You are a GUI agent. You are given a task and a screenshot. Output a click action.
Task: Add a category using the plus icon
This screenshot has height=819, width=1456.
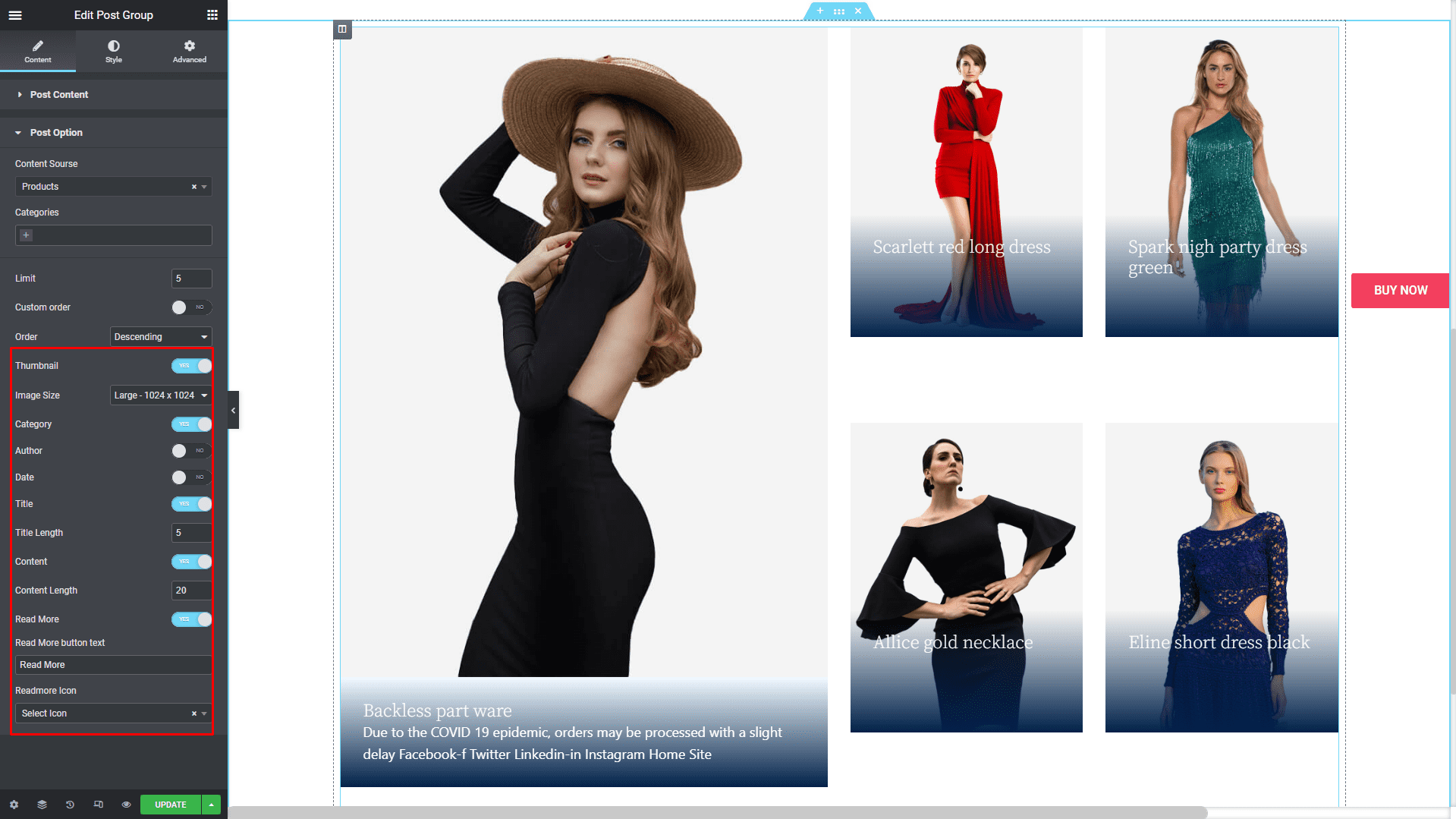click(26, 235)
